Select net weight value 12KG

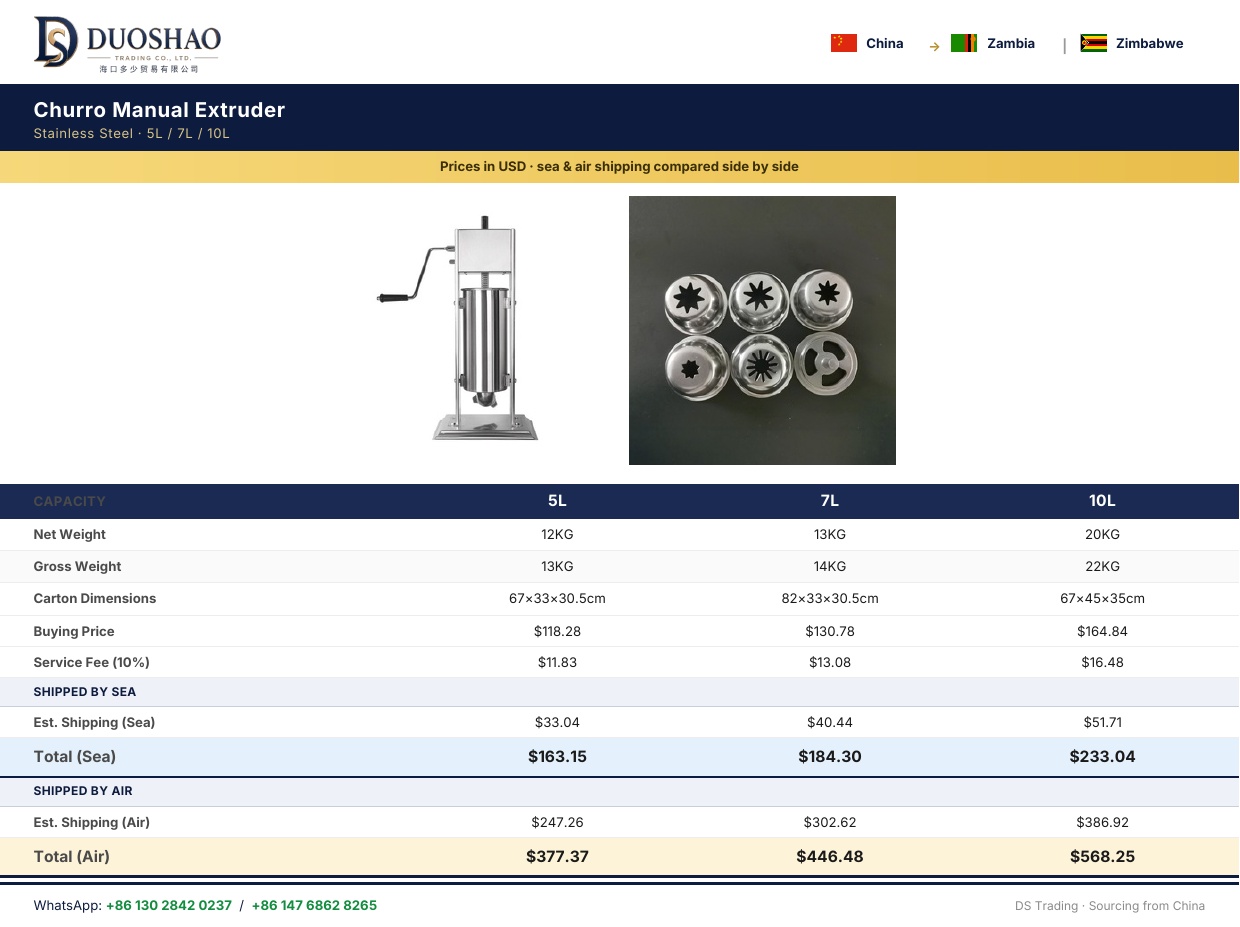pos(557,534)
